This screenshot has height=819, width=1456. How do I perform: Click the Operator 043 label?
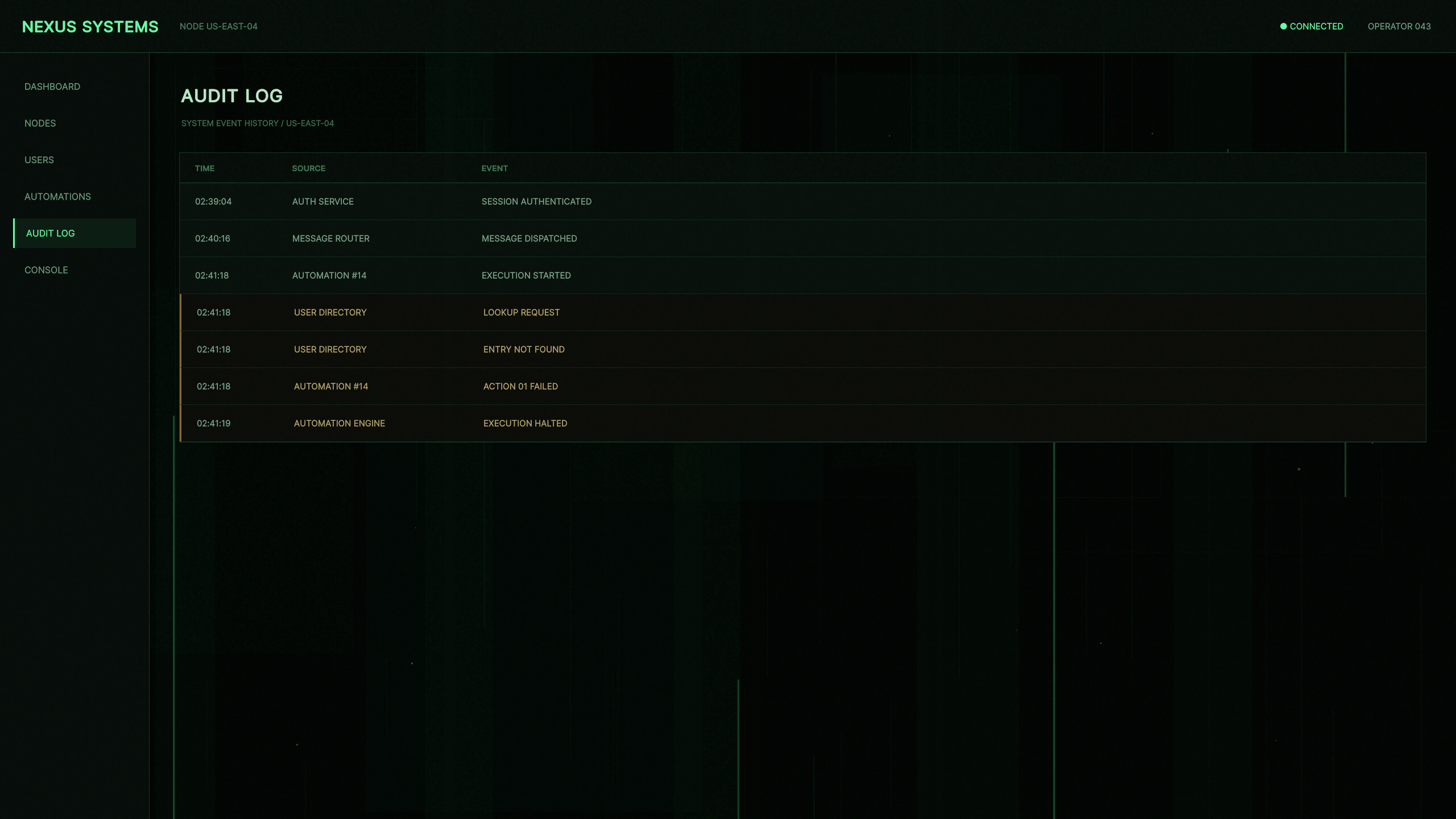coord(1399,26)
